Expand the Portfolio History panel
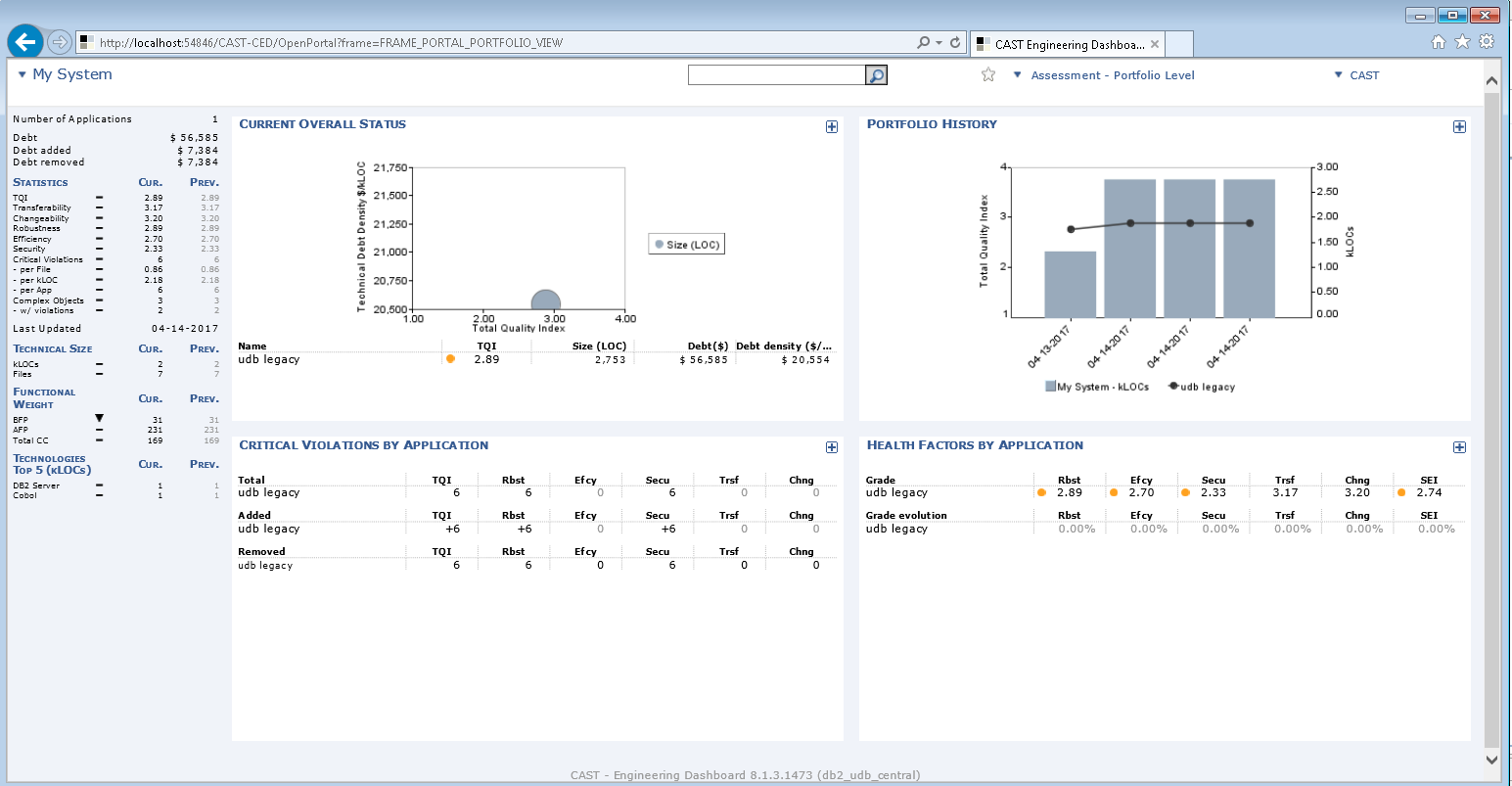The width and height of the screenshot is (1512, 786). click(x=1459, y=126)
